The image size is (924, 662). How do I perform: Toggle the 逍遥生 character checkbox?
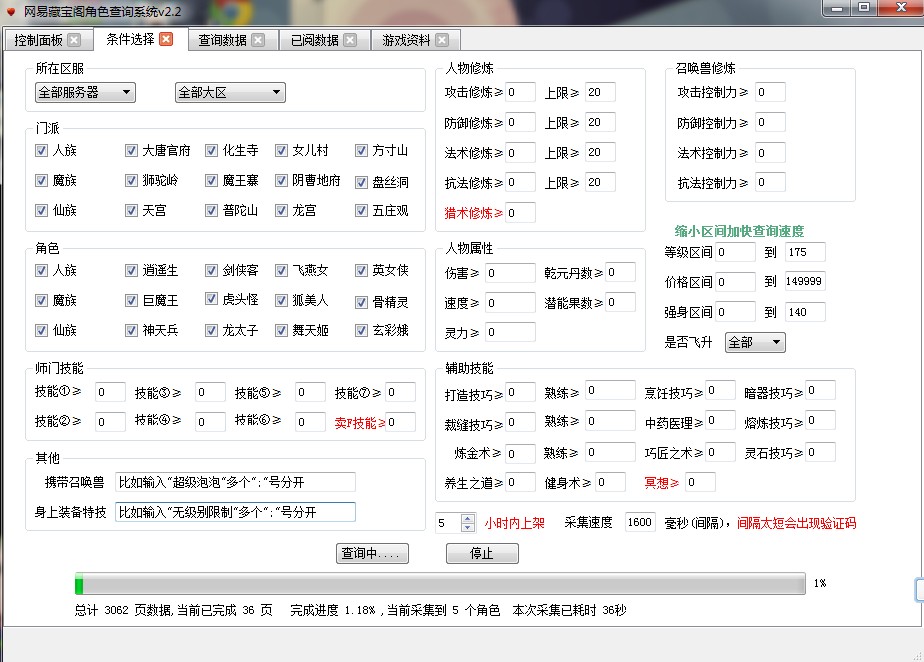(131, 271)
